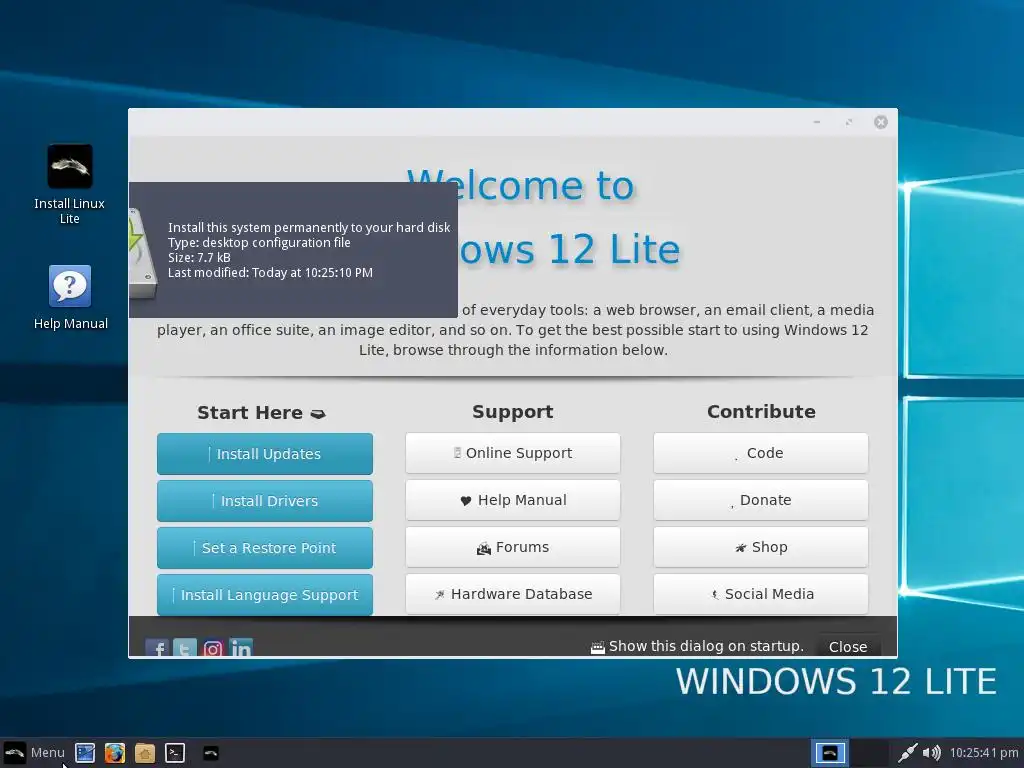Select the Welcome window taskbar entry
1024x768 pixels.
210,753
